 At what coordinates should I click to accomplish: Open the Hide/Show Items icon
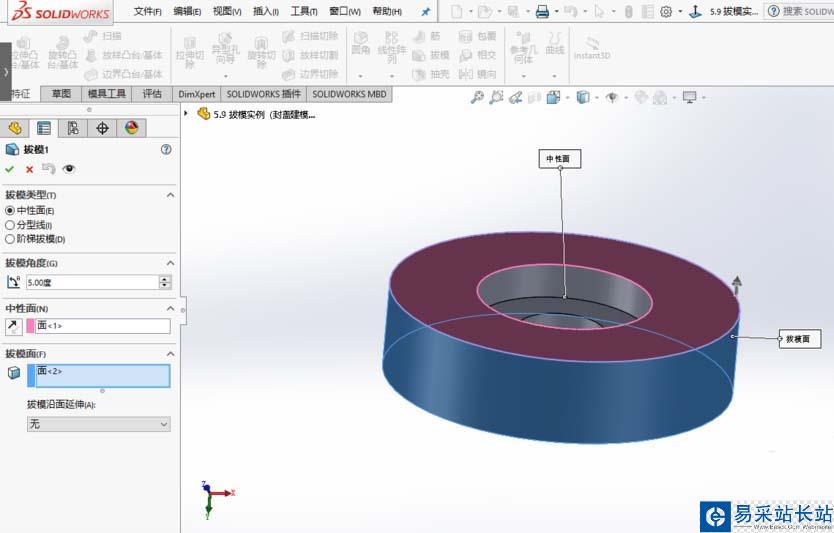click(612, 97)
